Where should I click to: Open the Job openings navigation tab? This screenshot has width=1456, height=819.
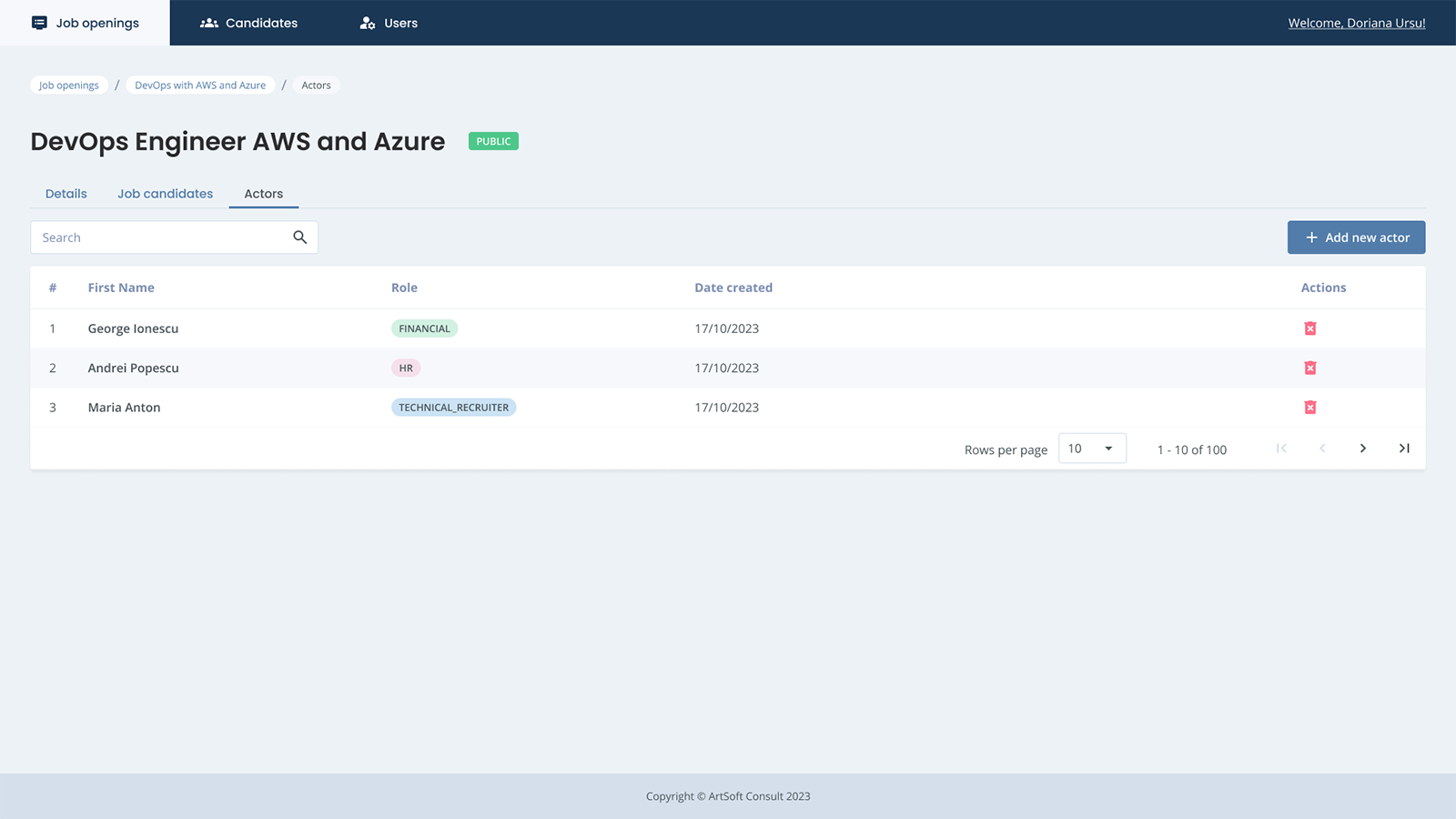(x=85, y=23)
